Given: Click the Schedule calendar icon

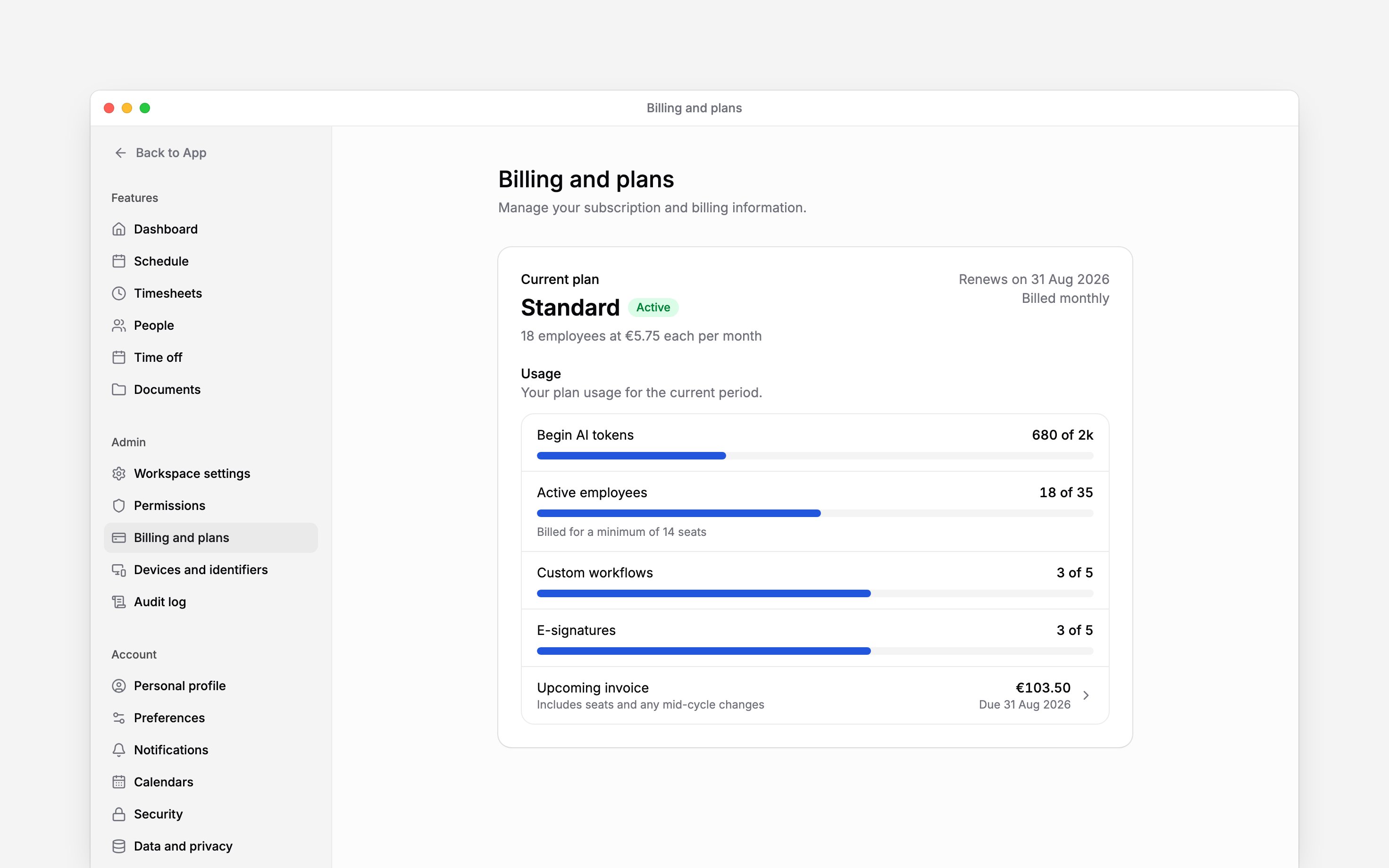Looking at the screenshot, I should pos(119,261).
